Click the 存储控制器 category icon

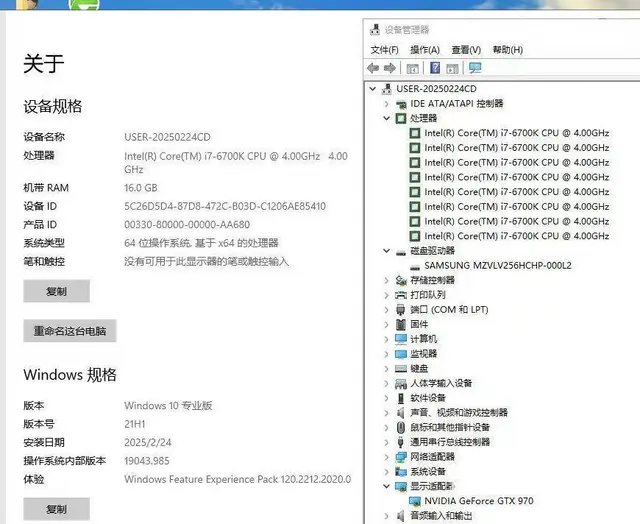(401, 280)
